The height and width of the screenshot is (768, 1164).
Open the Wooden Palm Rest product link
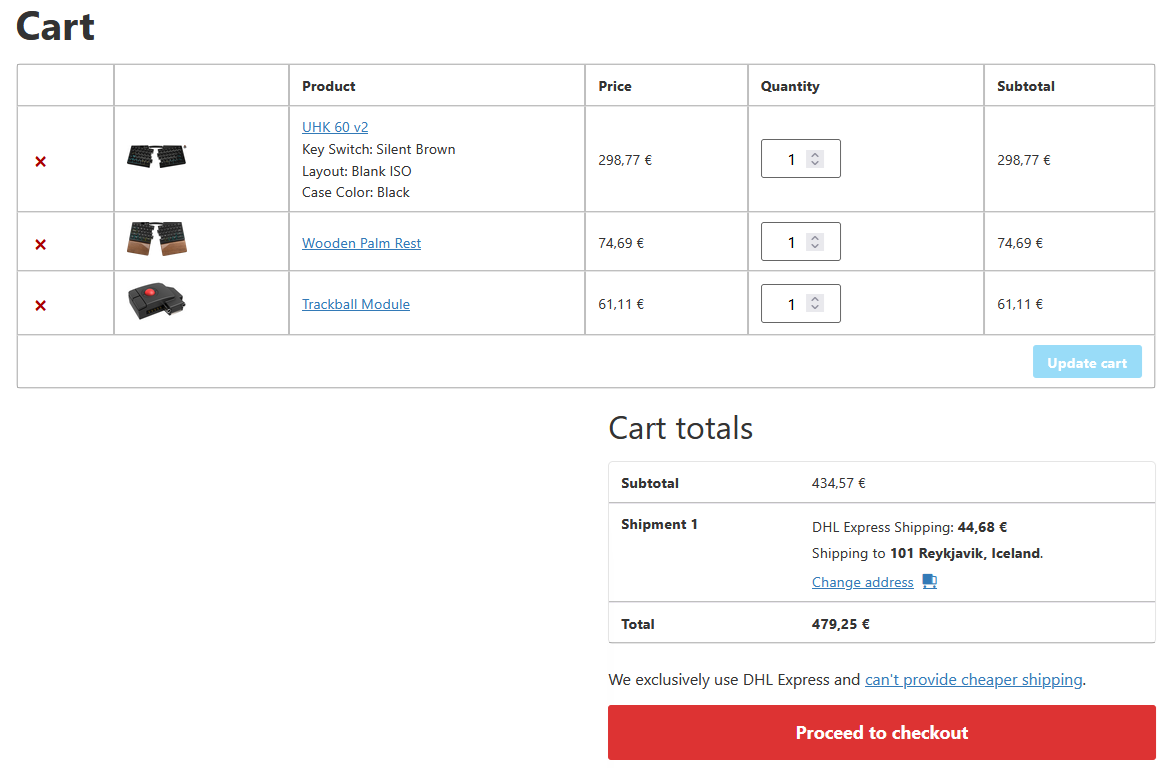pos(361,243)
